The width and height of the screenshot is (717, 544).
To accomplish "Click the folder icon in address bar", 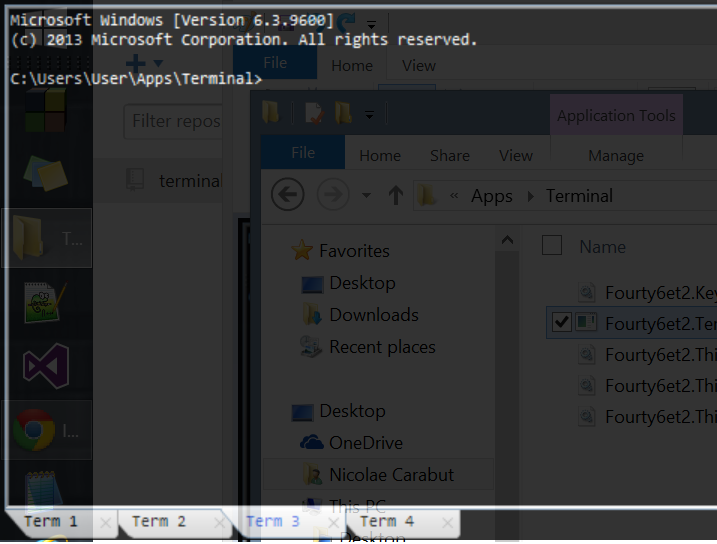I will tap(427, 195).
